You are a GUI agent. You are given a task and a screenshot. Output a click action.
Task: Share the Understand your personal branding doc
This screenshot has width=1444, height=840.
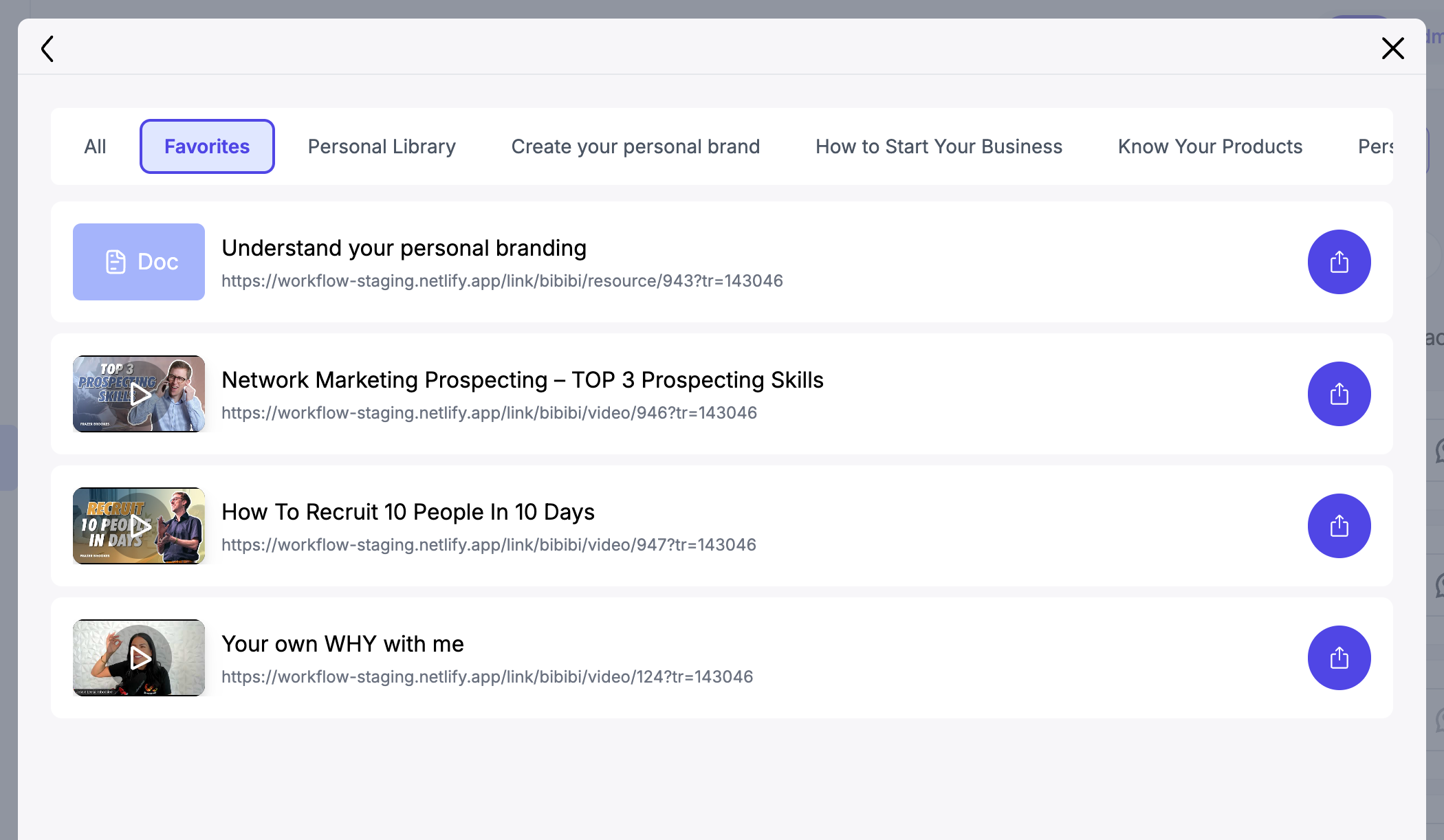tap(1339, 262)
